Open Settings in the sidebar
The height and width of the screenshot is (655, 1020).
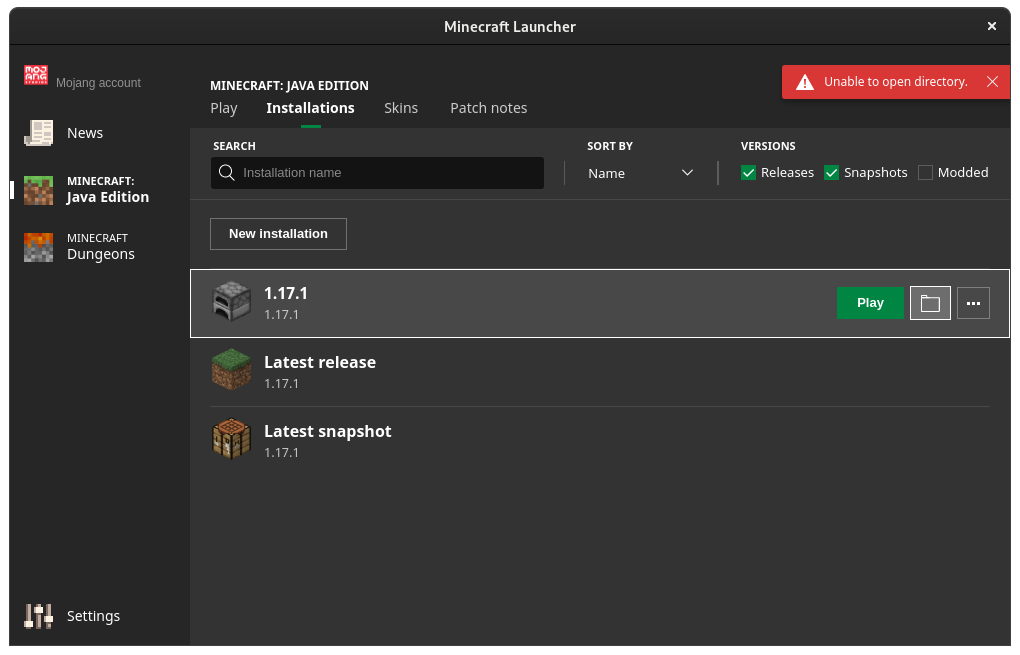[x=94, y=616]
